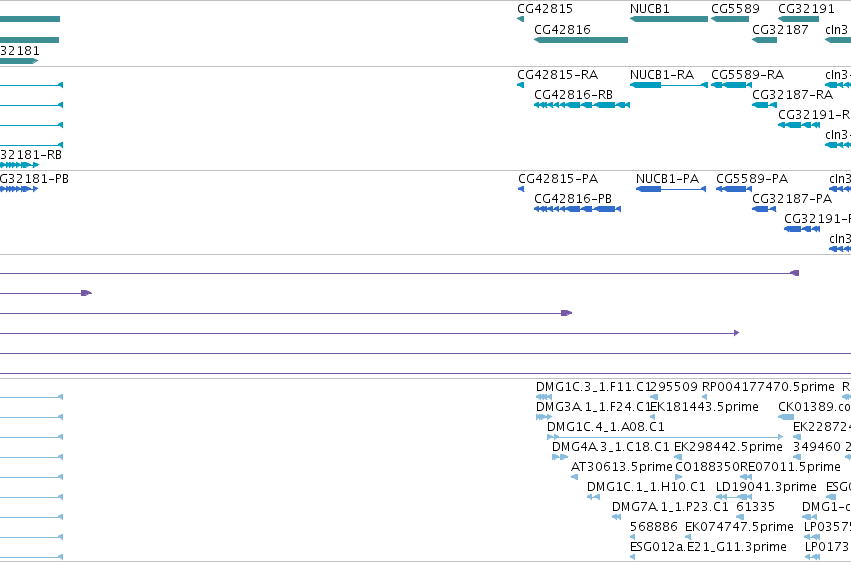Click the CG5589-RA transcript label
The height and width of the screenshot is (562, 851).
coord(747,74)
